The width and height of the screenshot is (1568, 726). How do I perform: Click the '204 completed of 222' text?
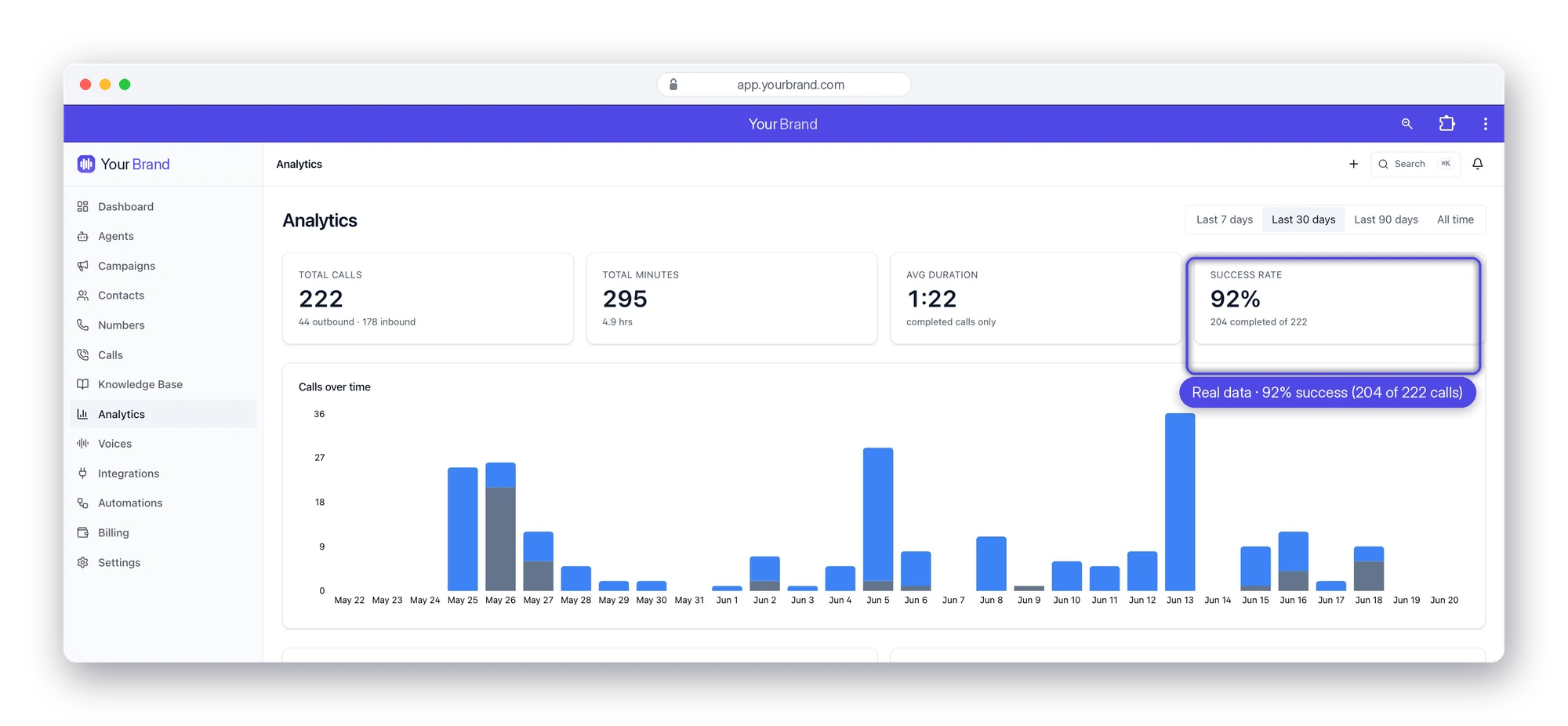[x=1258, y=322]
